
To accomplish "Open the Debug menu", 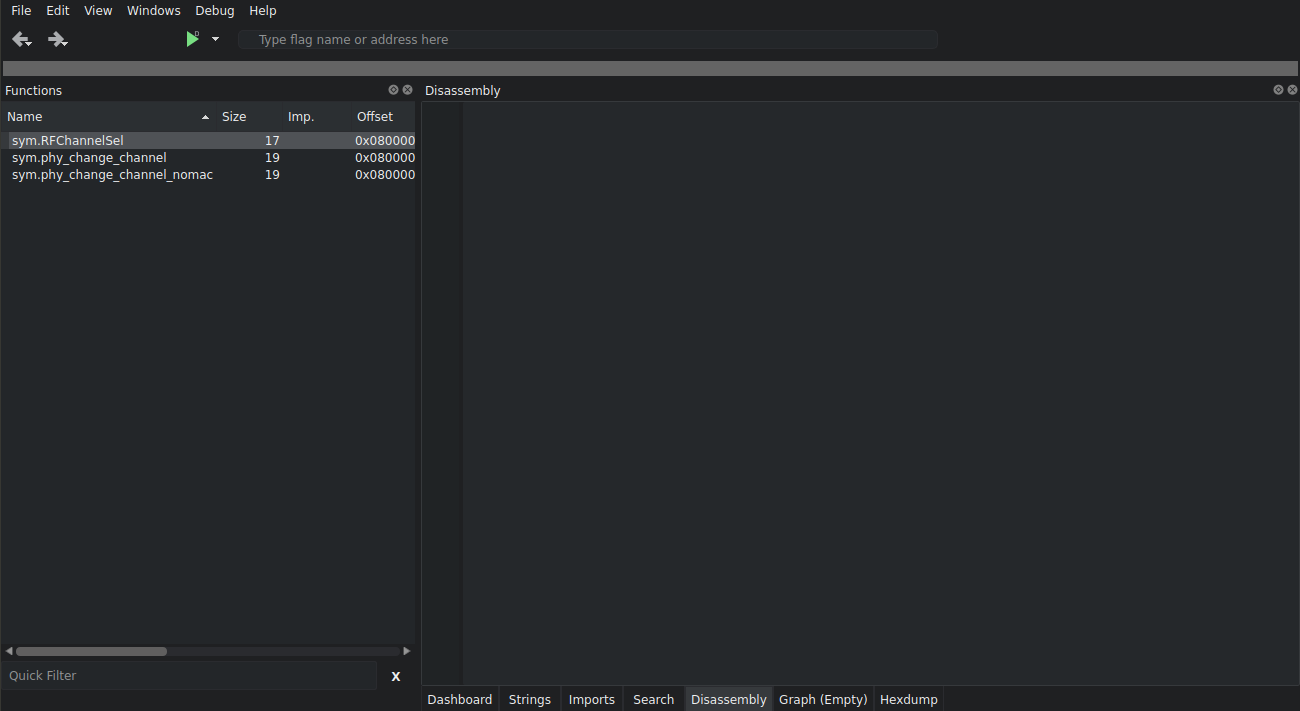I will point(214,10).
